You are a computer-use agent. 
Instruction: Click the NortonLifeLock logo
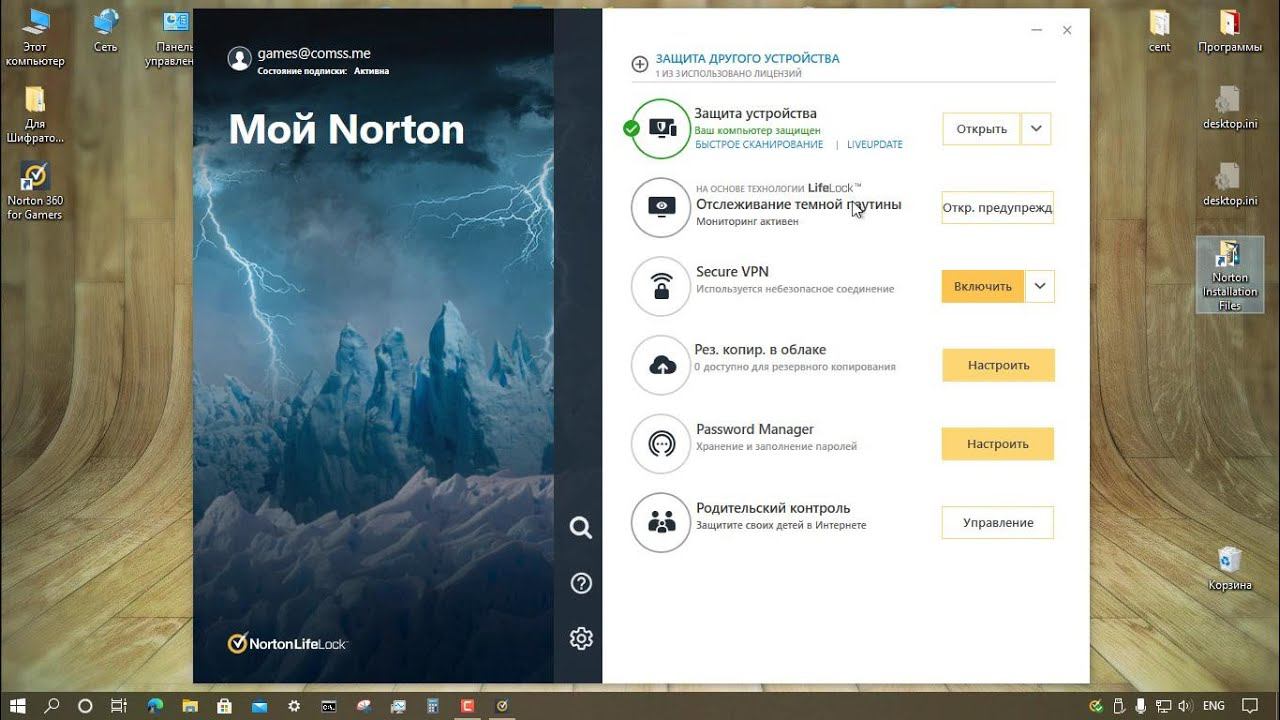coord(287,643)
